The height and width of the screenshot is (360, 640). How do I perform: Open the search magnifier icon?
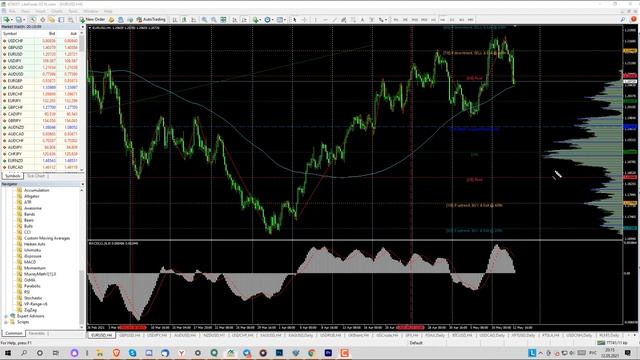(x=623, y=19)
